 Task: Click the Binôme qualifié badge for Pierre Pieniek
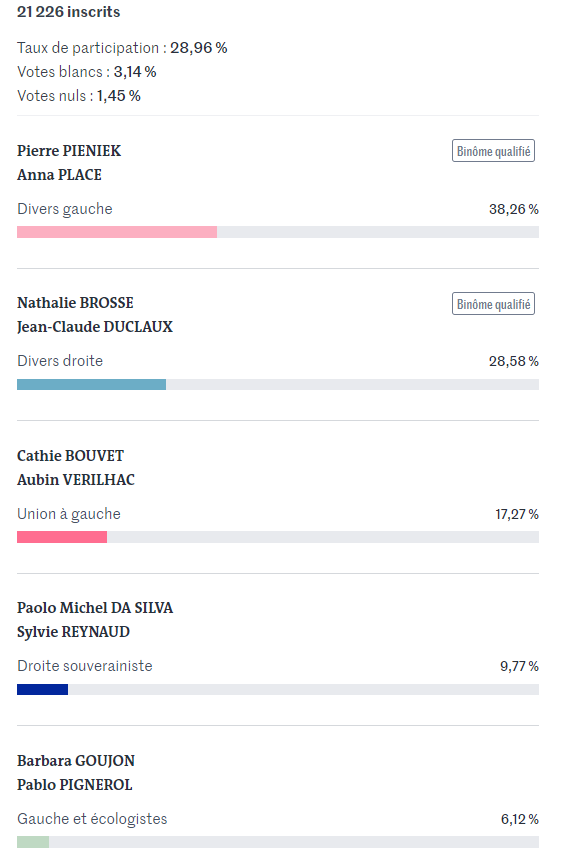tap(493, 151)
